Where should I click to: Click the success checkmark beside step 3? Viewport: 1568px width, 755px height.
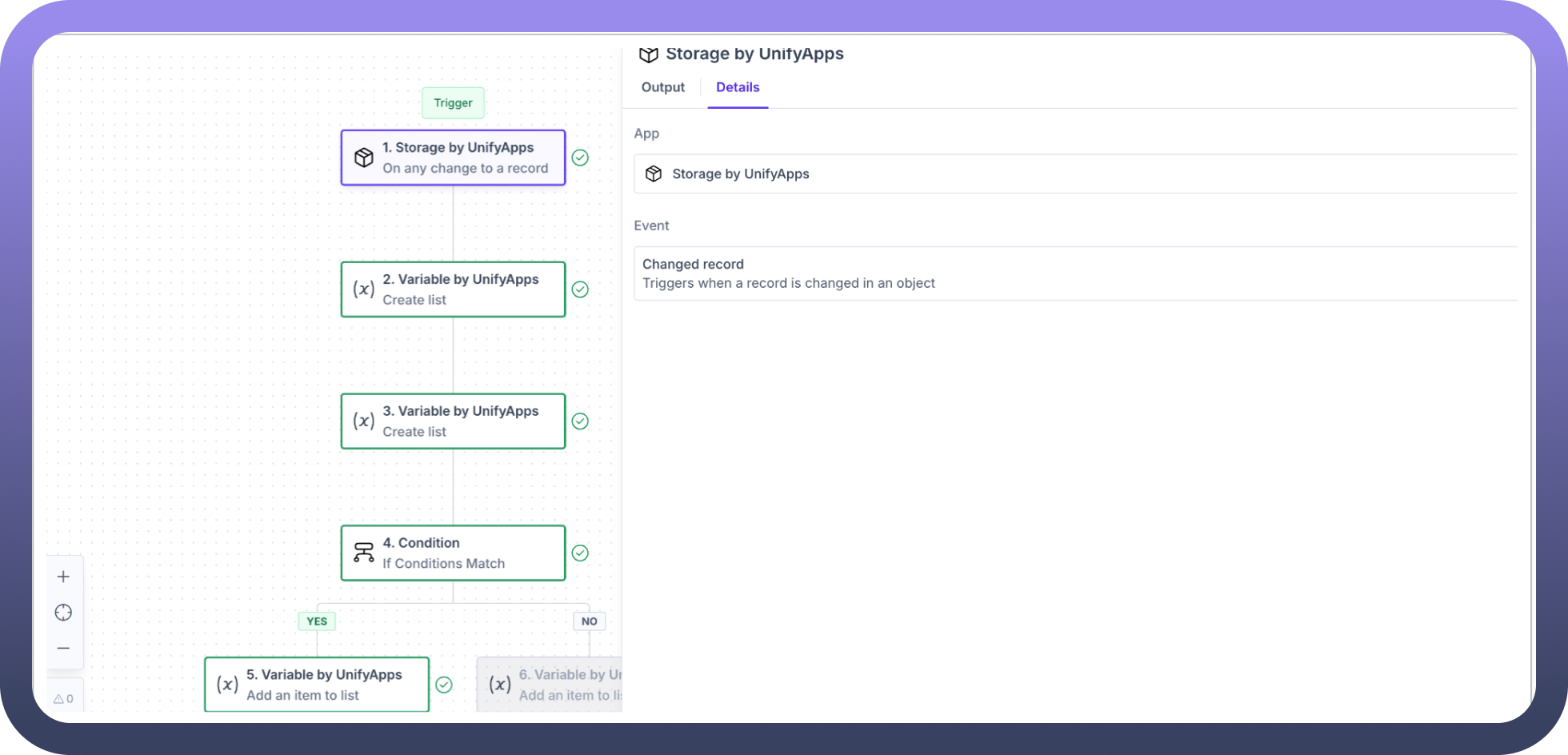[x=581, y=421]
